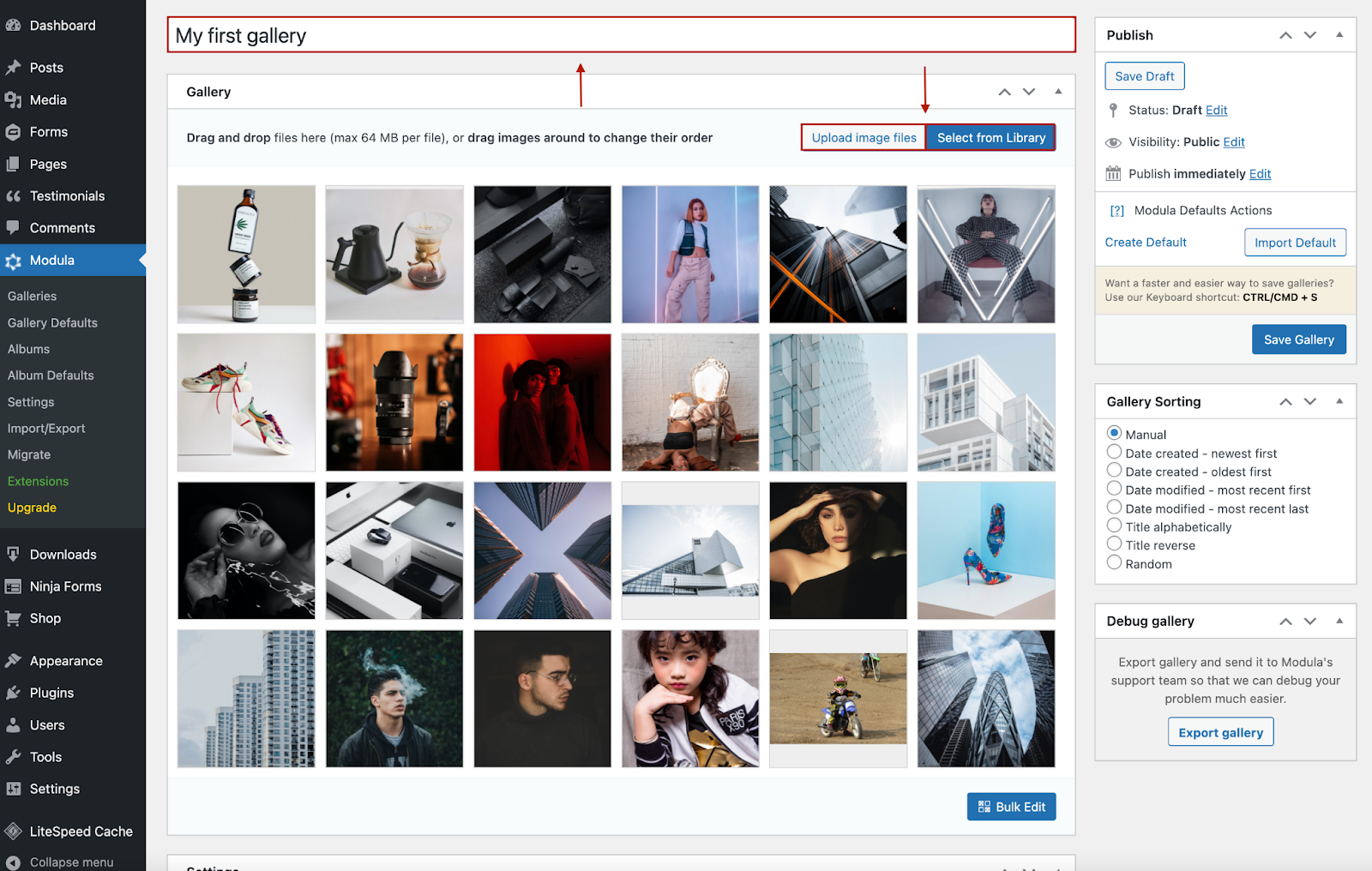
Task: Select Manual sorting option
Action: pyautogui.click(x=1114, y=433)
